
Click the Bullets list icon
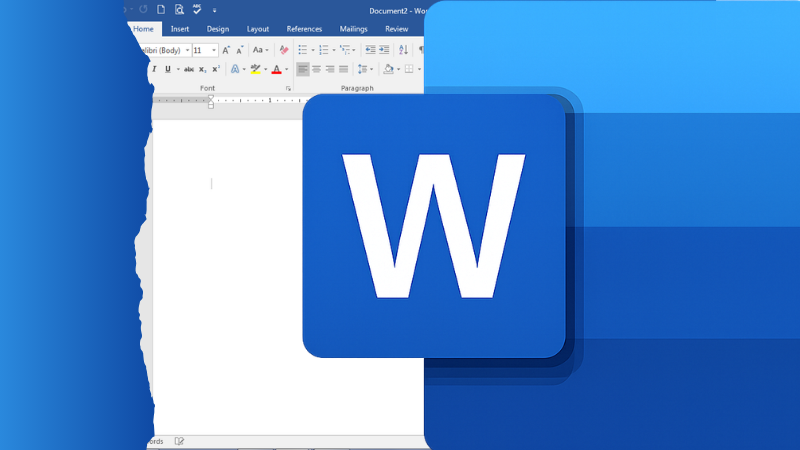[x=303, y=50]
